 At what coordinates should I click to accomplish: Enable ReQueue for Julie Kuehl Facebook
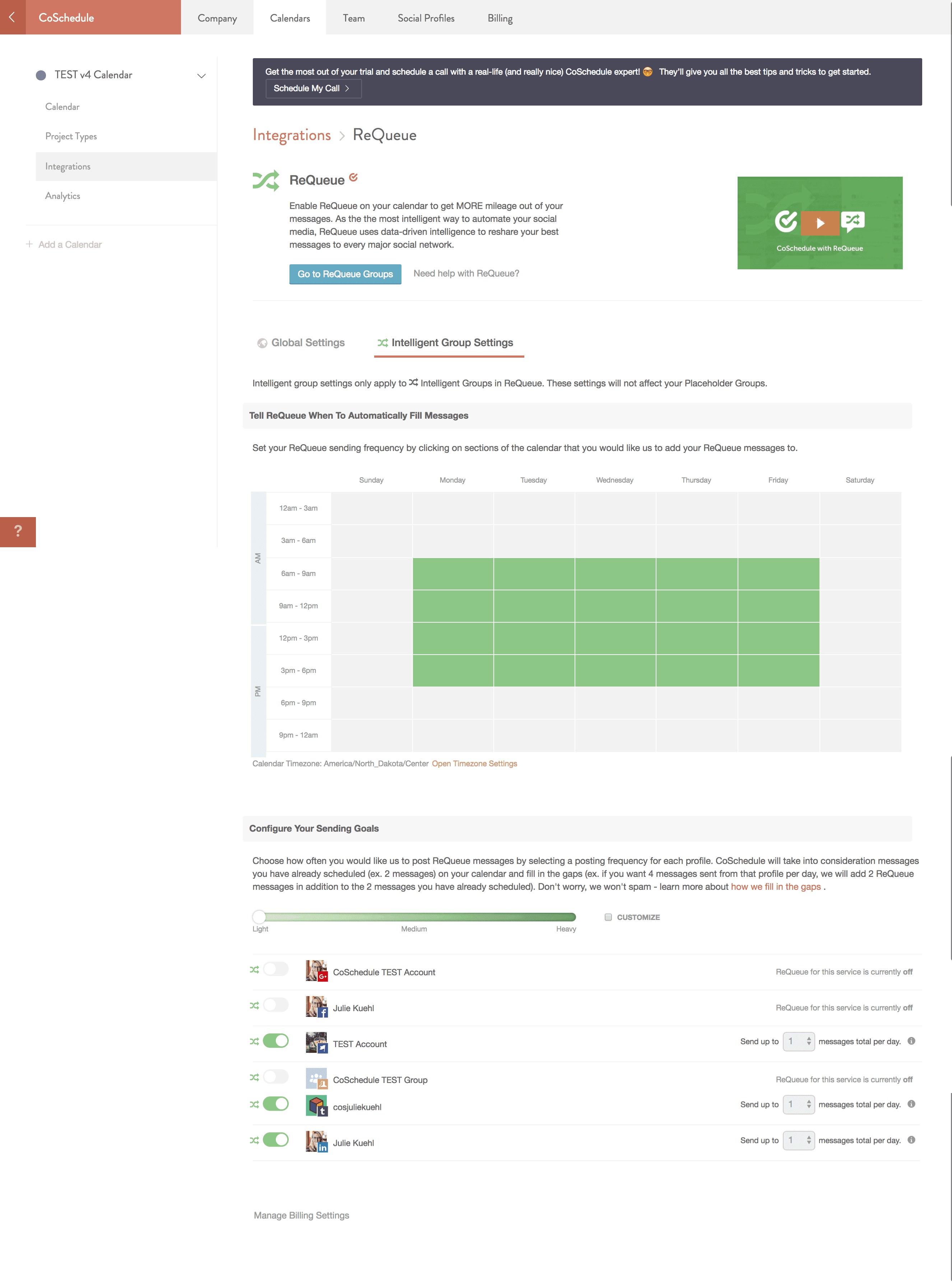click(275, 1005)
